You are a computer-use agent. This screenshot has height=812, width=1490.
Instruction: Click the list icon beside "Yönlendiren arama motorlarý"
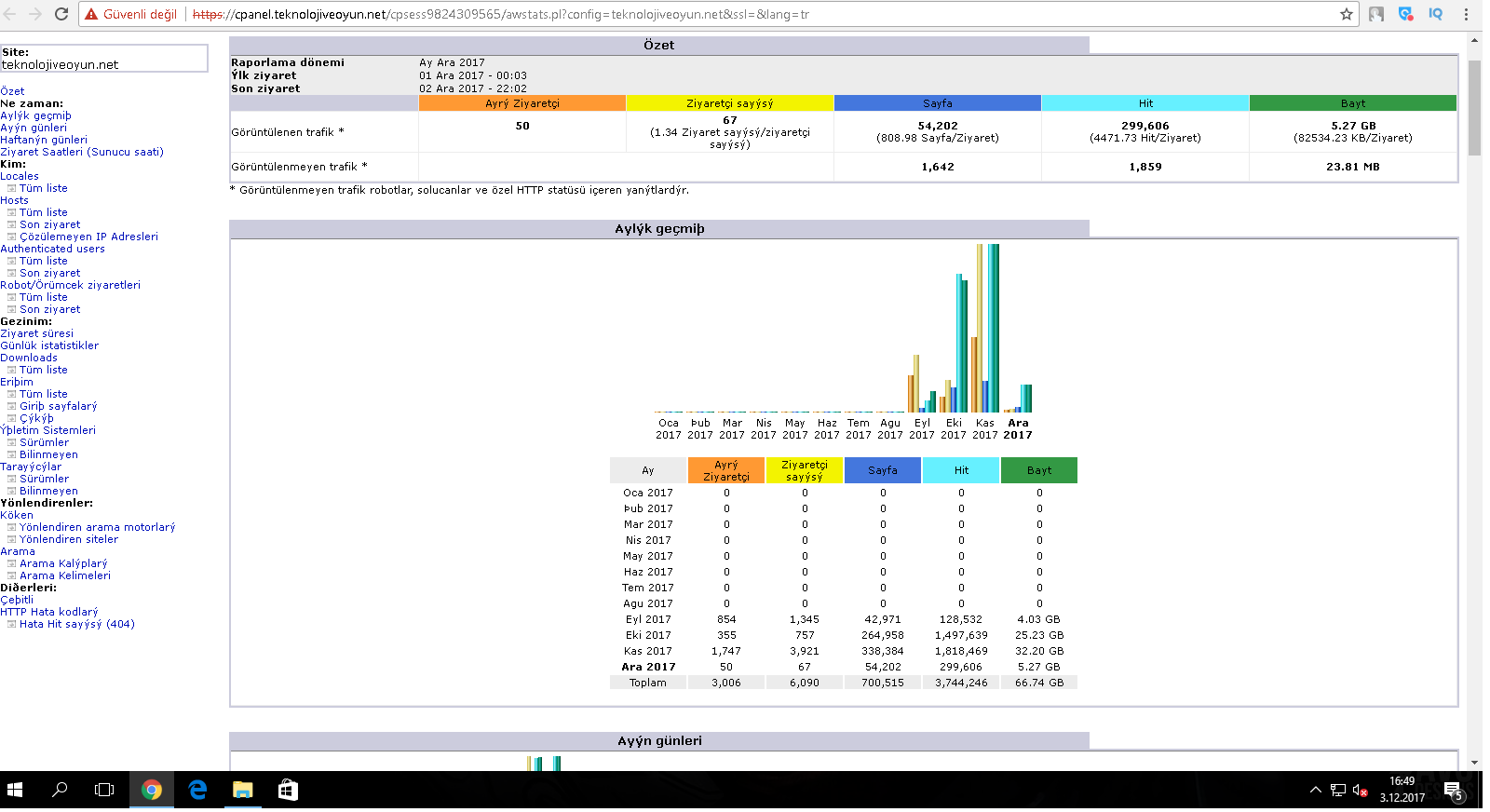11,527
